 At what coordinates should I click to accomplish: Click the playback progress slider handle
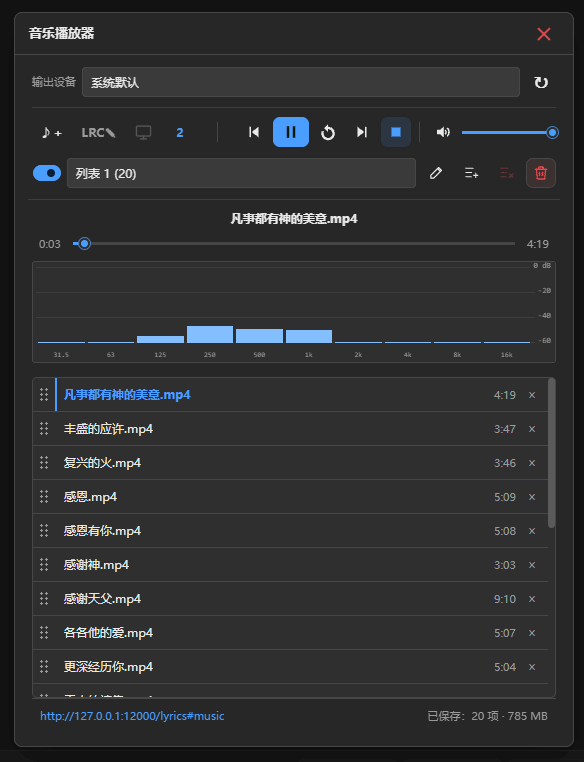click(x=84, y=243)
